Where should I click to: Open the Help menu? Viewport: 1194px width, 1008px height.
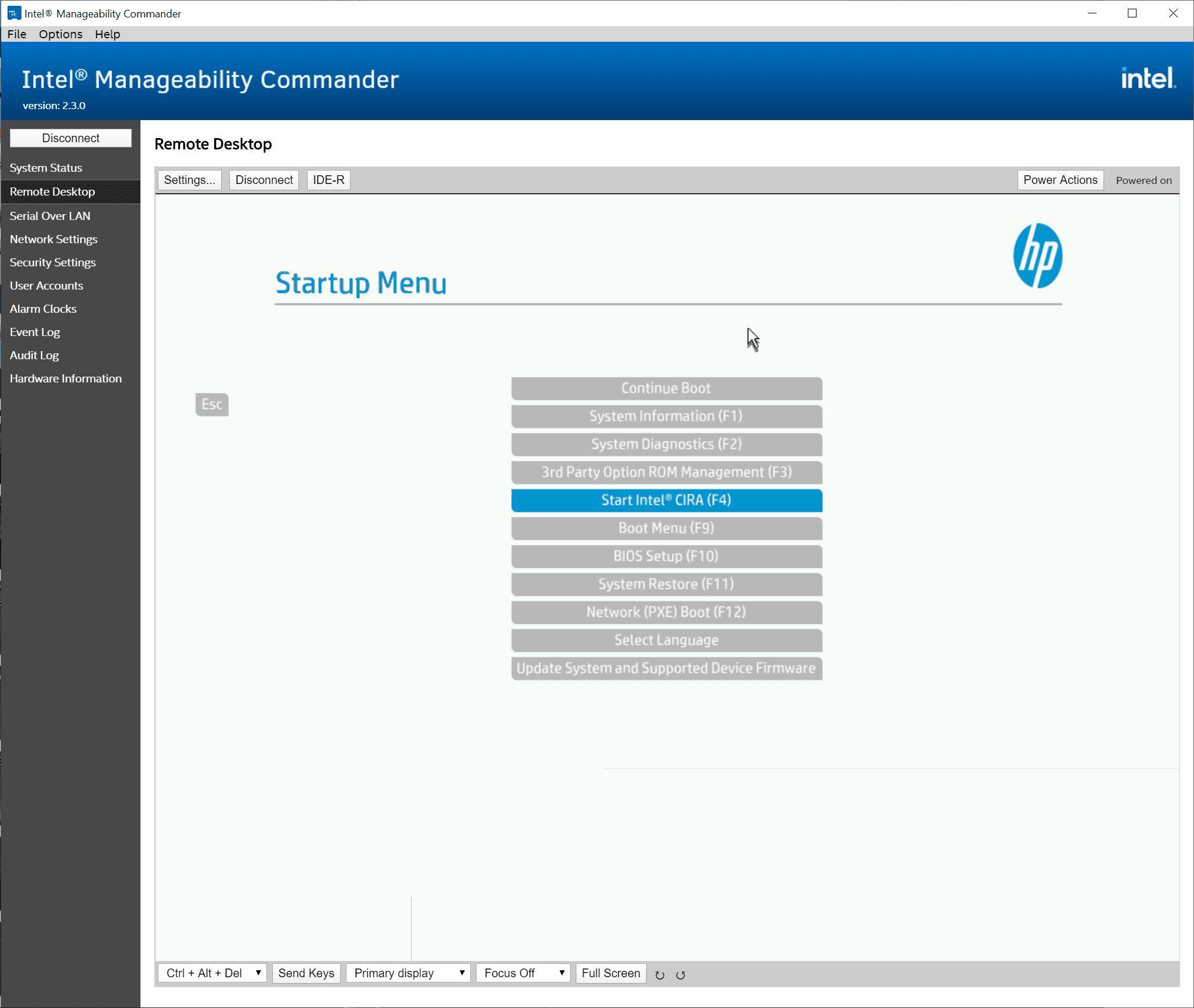coord(107,34)
